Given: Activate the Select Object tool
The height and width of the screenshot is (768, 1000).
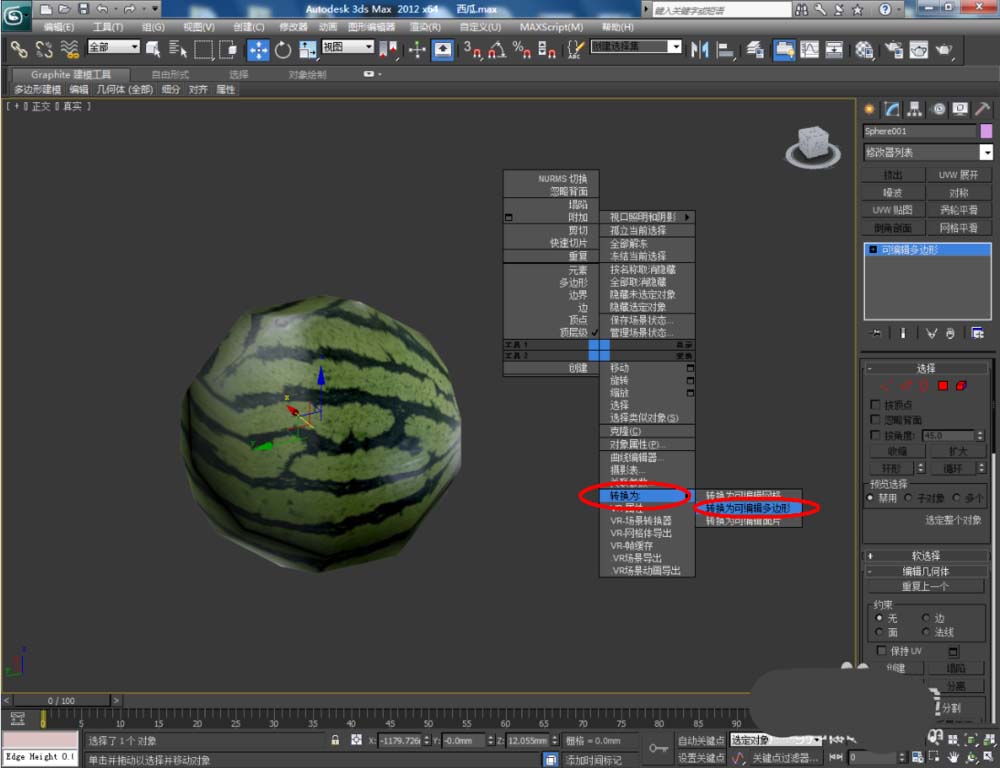Looking at the screenshot, I should tap(153, 49).
